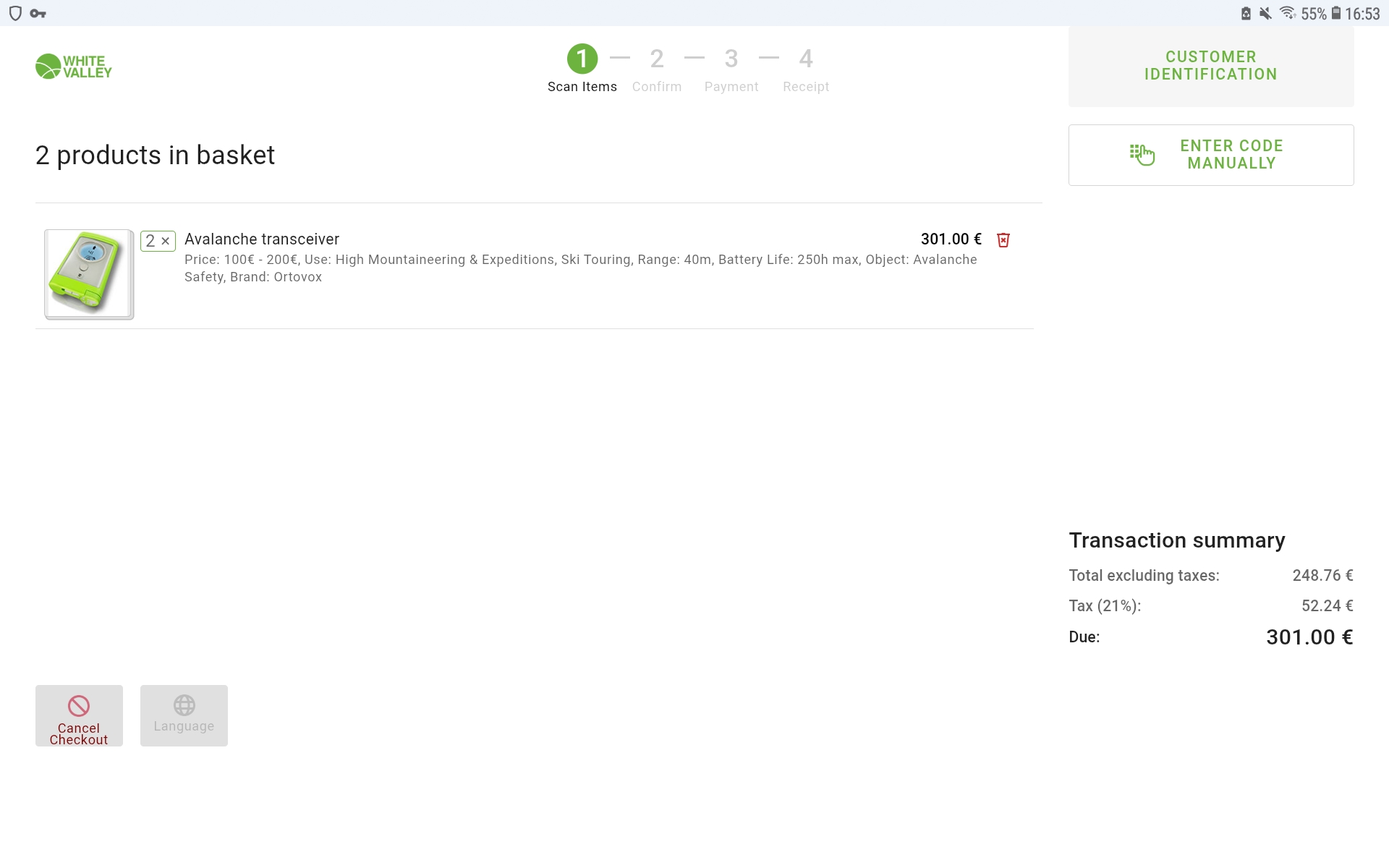Screen dimensions: 1389x868
Task: Jump to step 4 Receipt
Action: click(x=805, y=59)
